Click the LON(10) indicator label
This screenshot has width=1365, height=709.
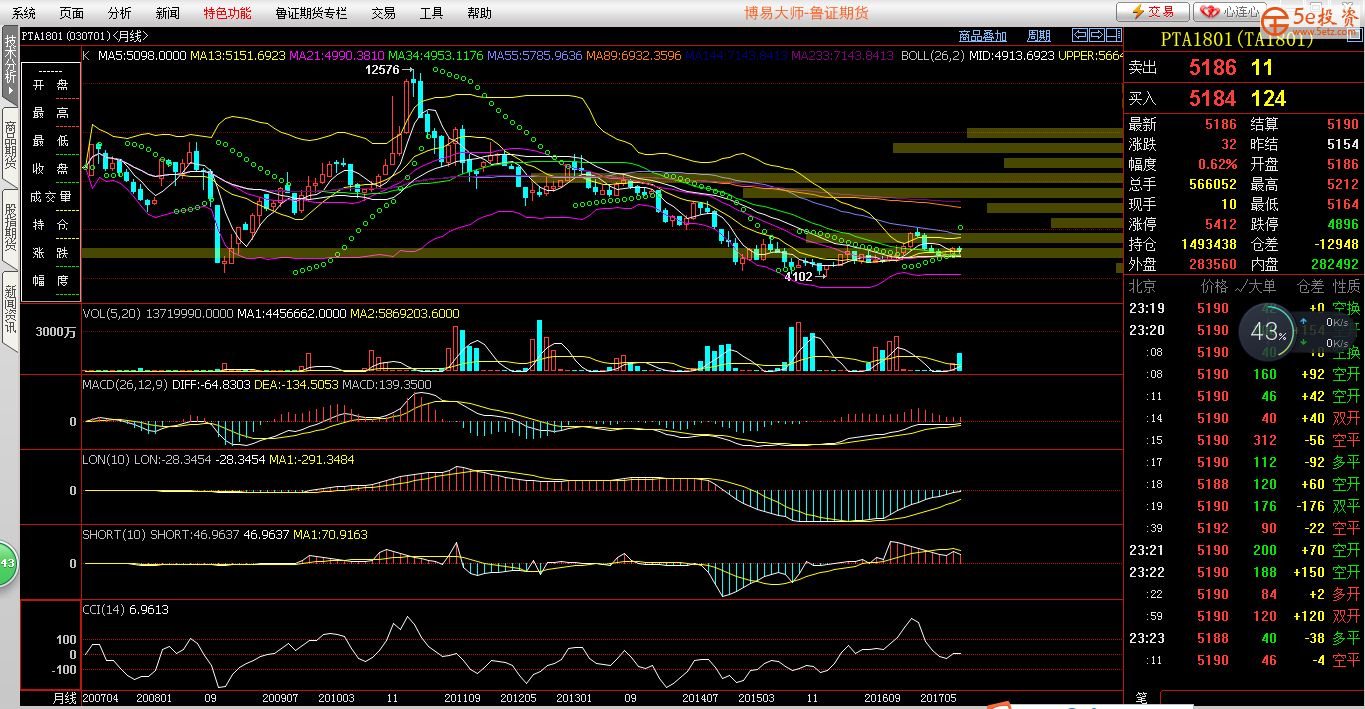click(x=106, y=459)
